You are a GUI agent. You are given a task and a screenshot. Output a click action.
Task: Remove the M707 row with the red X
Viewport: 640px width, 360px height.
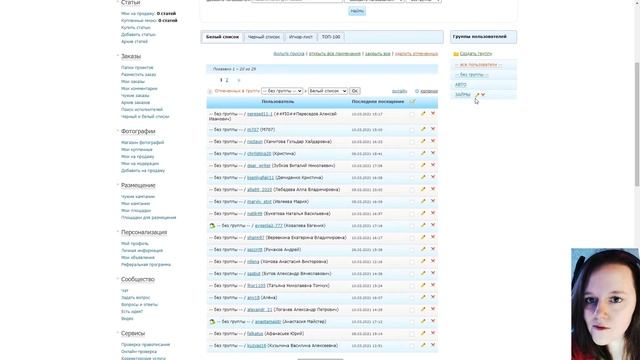point(433,129)
